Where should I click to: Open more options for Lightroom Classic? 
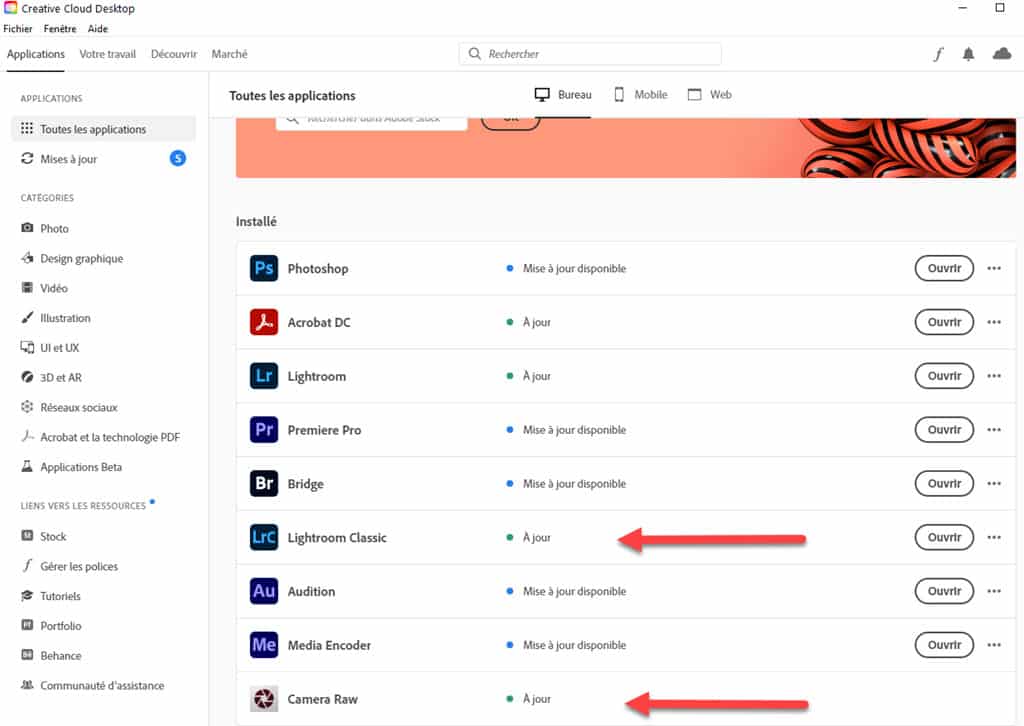coord(994,537)
